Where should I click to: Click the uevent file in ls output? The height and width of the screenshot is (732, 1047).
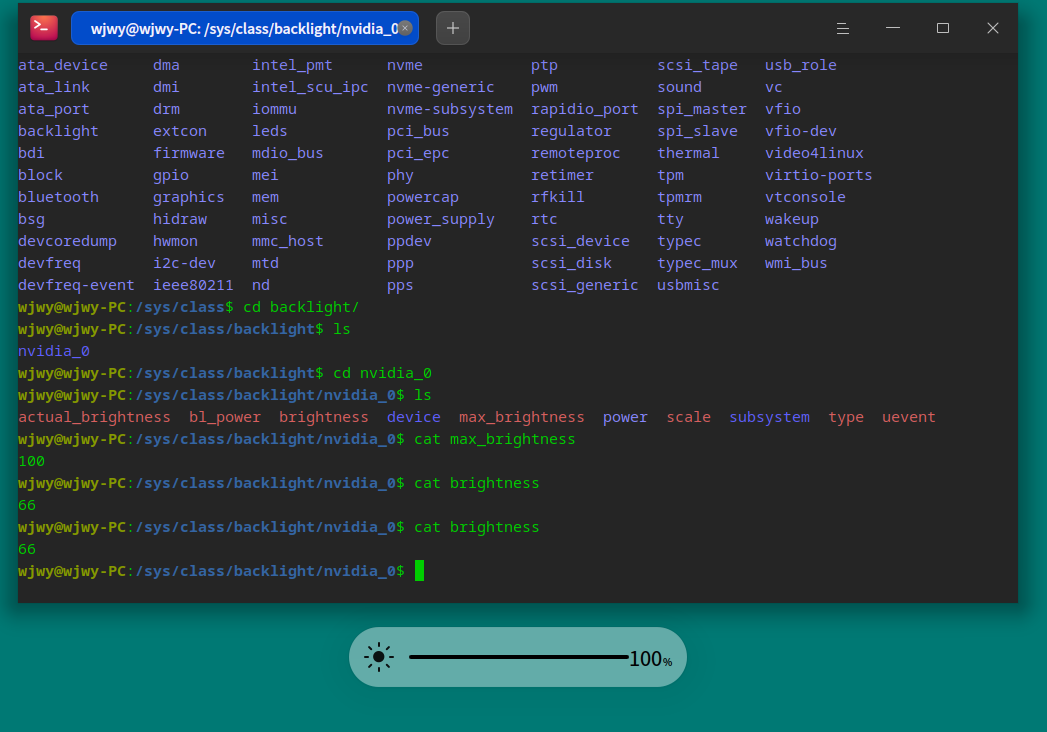tap(909, 417)
